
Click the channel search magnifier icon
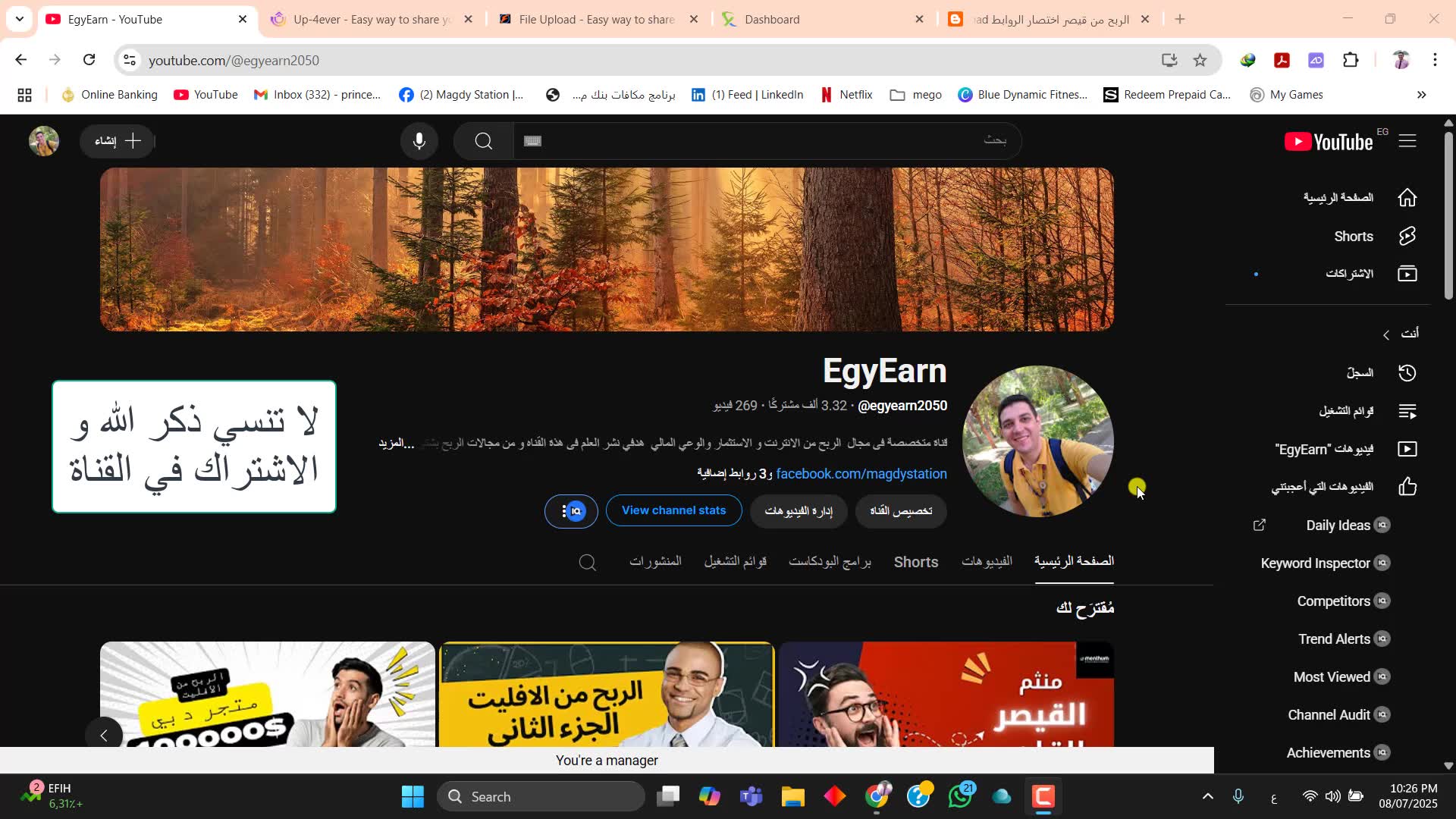pyautogui.click(x=588, y=562)
